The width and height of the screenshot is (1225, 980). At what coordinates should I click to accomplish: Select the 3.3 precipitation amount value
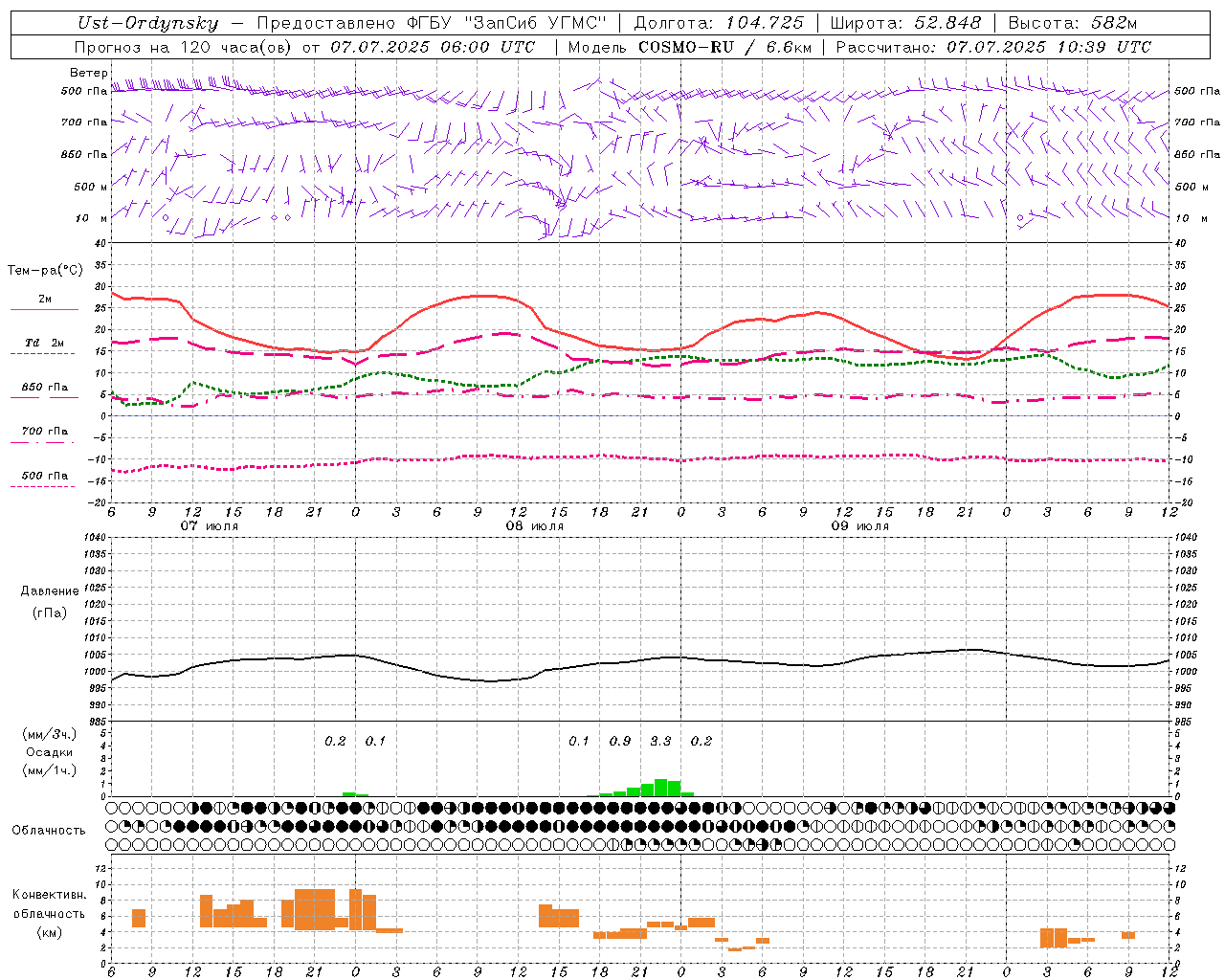tap(660, 741)
